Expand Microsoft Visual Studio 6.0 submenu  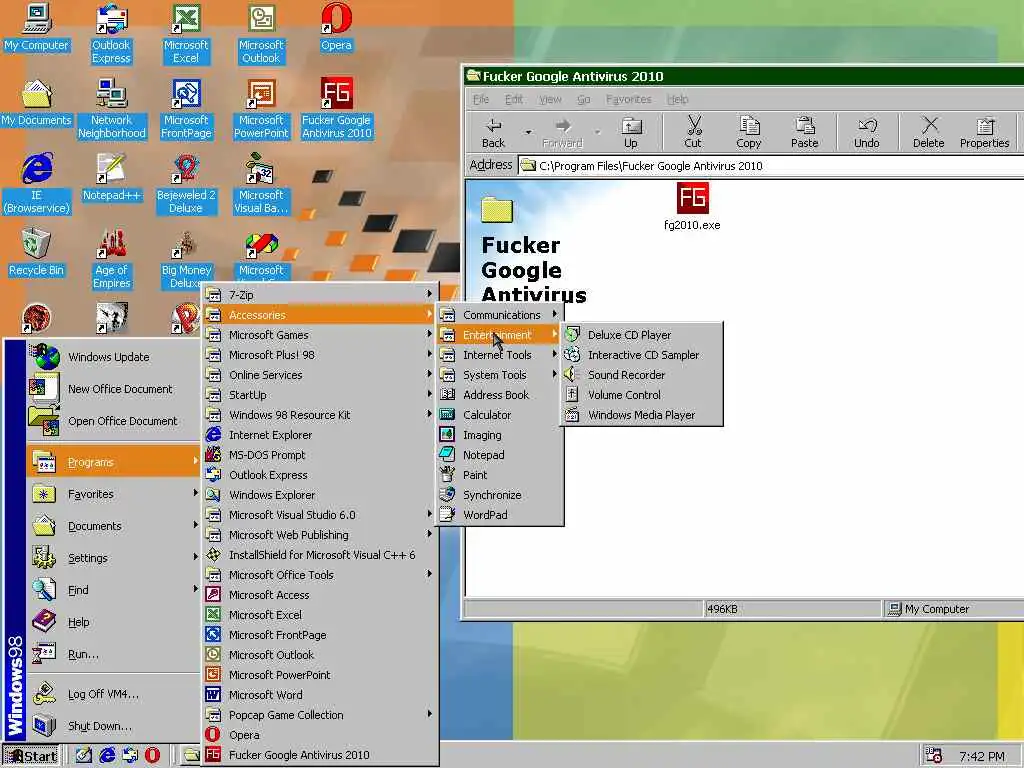319,515
